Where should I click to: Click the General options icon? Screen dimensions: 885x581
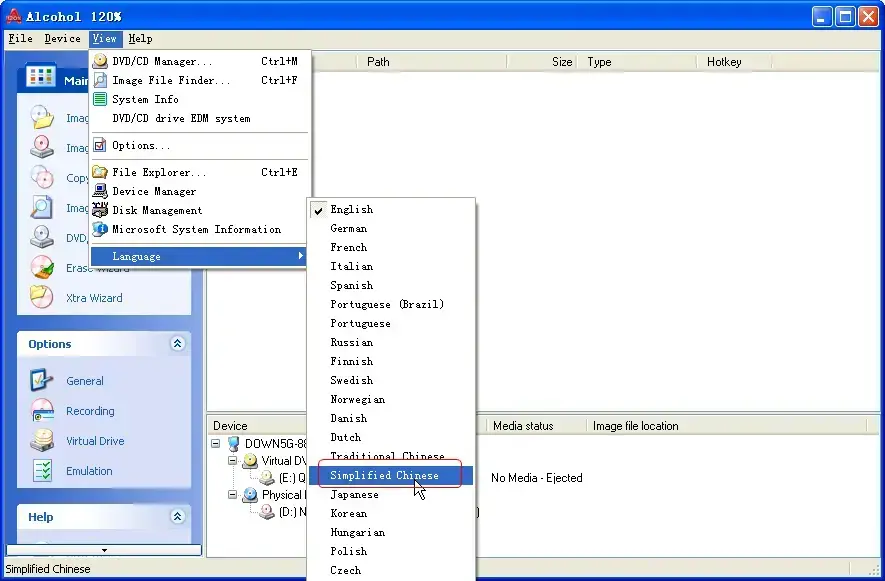point(42,381)
